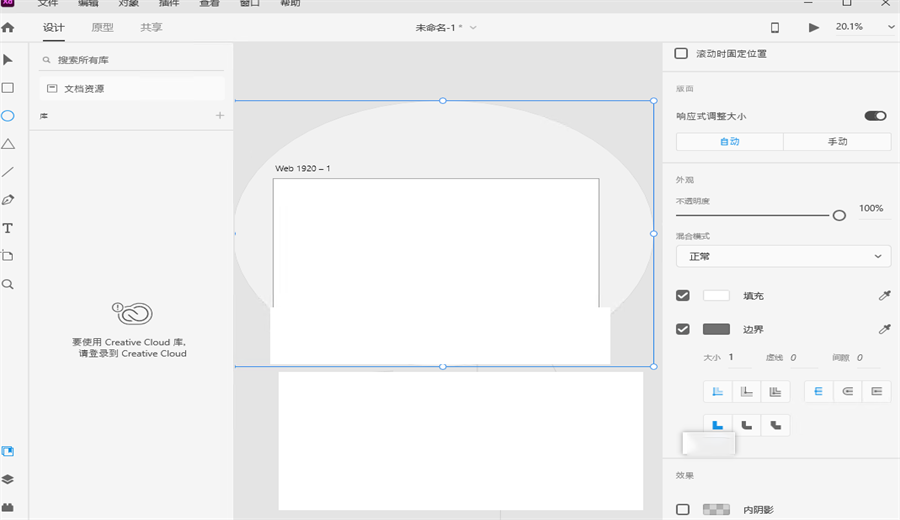
Task: Select the Polygon triangle tool
Action: pos(8,144)
